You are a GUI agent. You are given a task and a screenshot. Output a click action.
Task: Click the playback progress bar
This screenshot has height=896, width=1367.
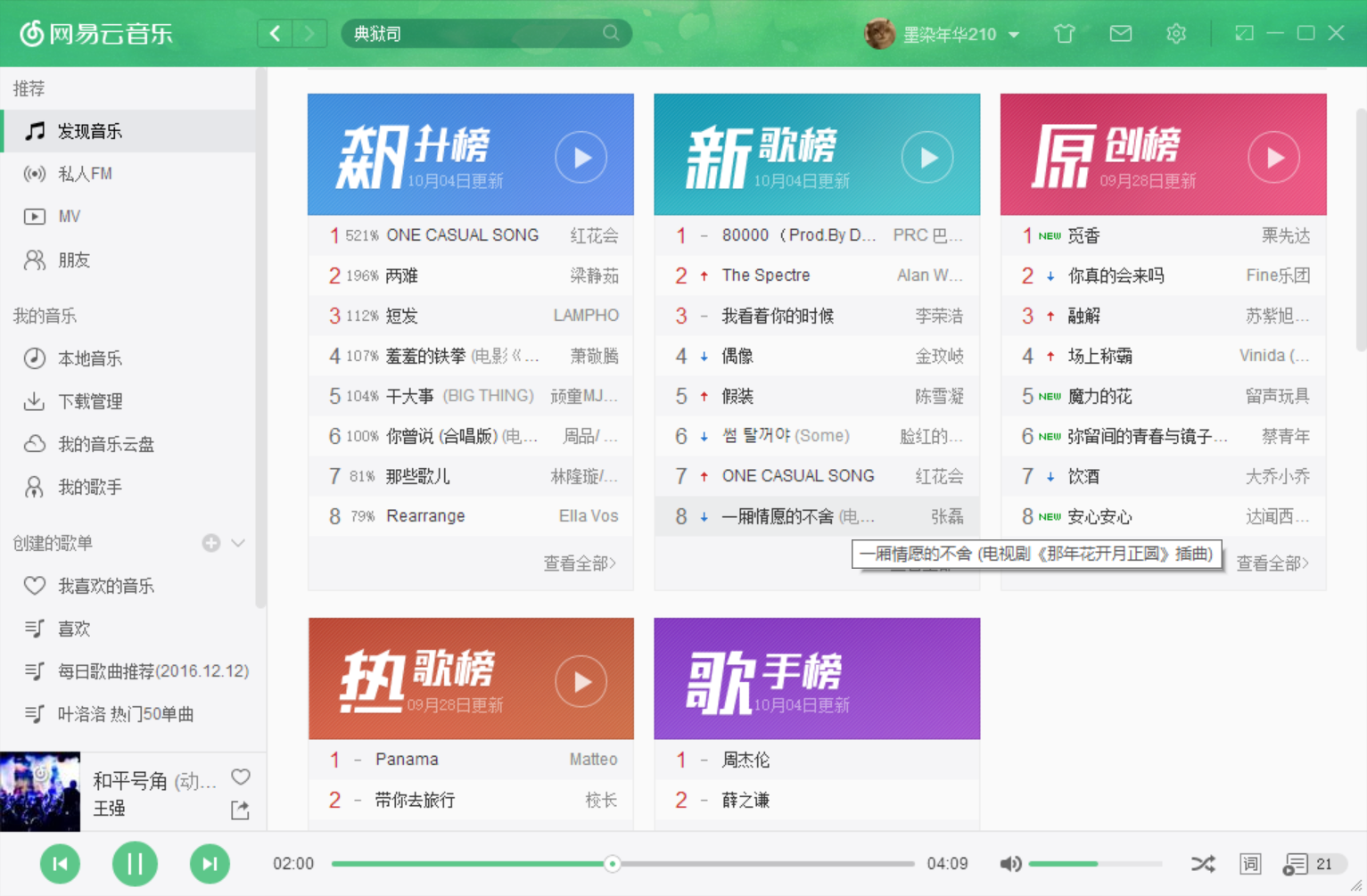[622, 864]
